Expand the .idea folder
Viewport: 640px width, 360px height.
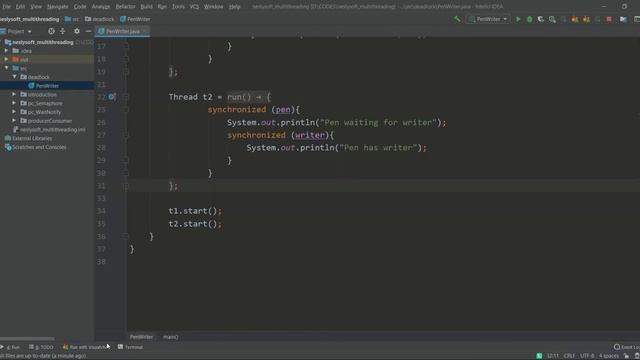point(6,51)
